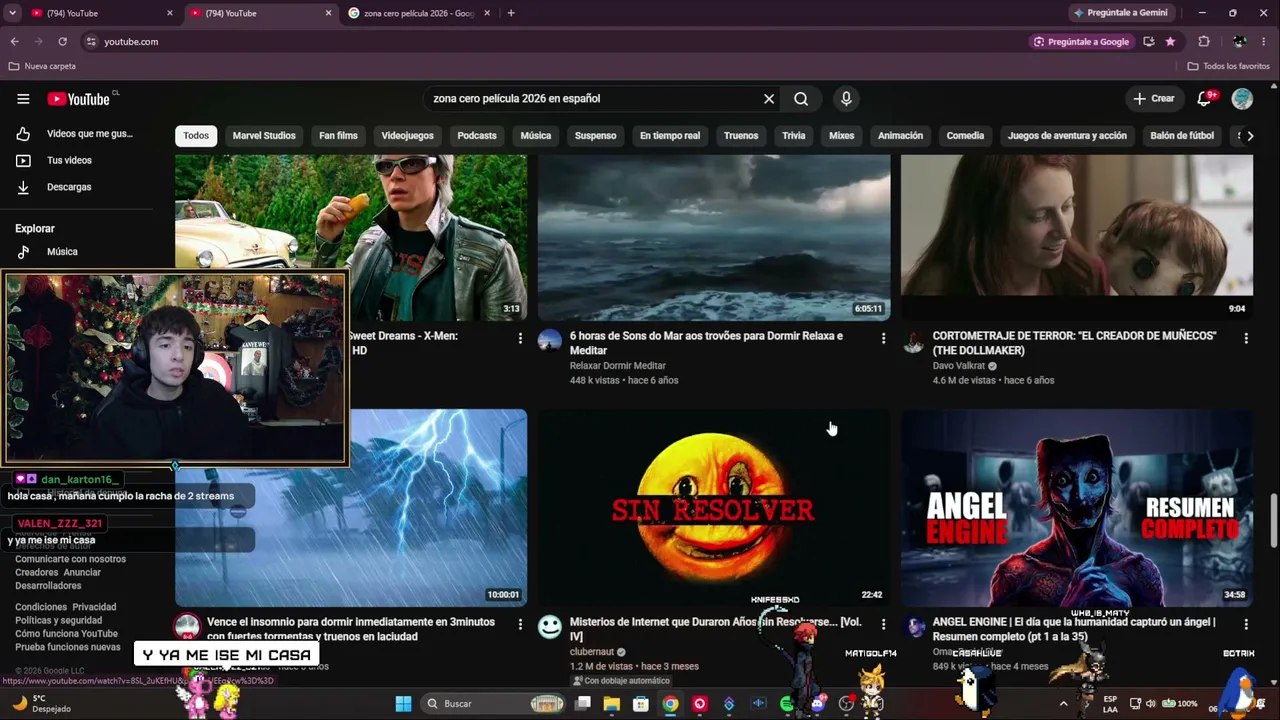Go back with the browser back arrow
Screen dimensions: 1280x720
click(14, 42)
